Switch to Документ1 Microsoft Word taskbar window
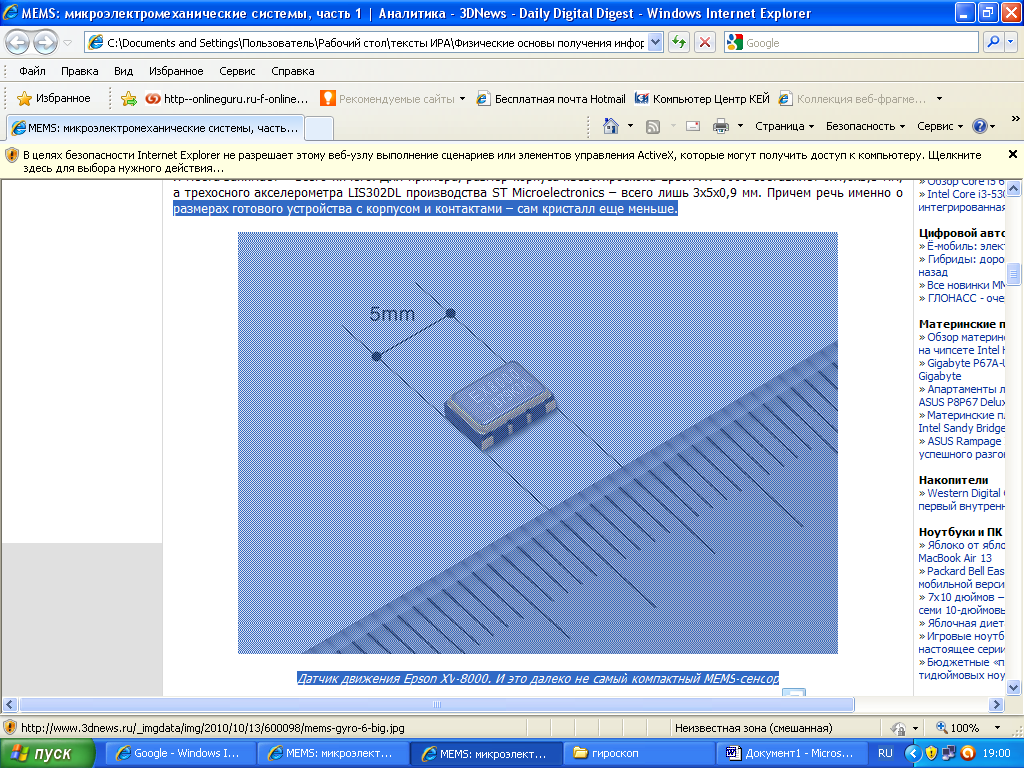Image resolution: width=1024 pixels, height=768 pixels. pyautogui.click(x=792, y=753)
